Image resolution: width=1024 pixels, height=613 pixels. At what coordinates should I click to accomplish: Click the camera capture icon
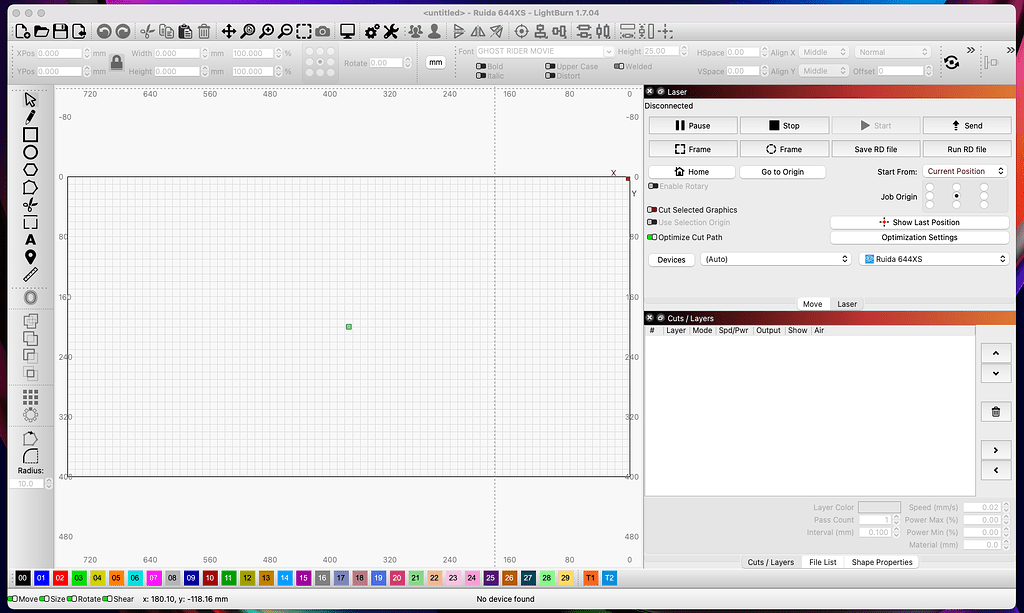coord(322,30)
